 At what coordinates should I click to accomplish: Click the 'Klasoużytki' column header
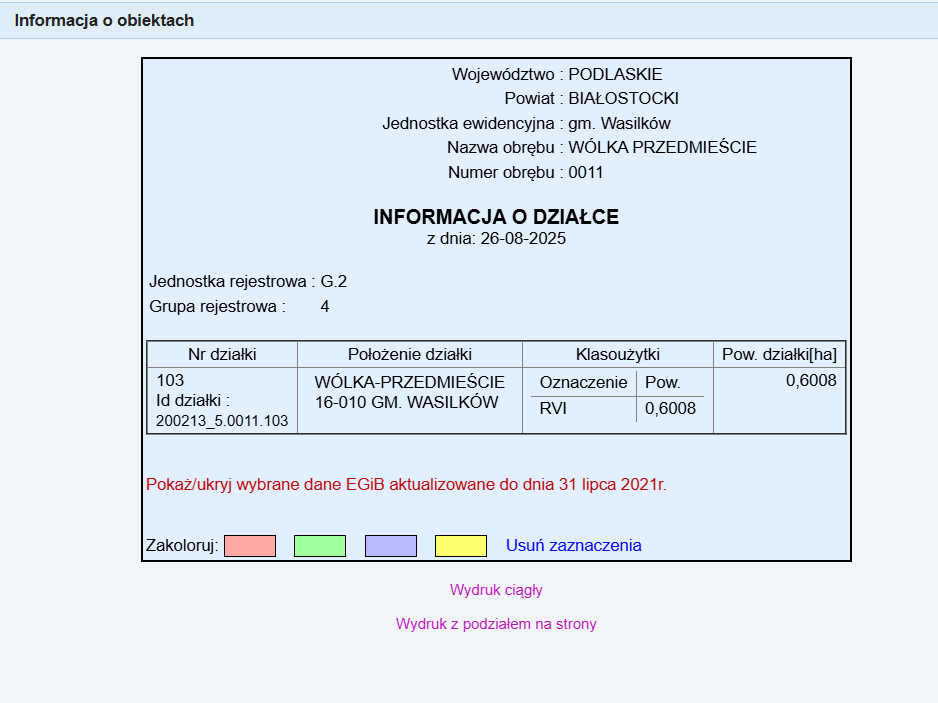pyautogui.click(x=617, y=355)
